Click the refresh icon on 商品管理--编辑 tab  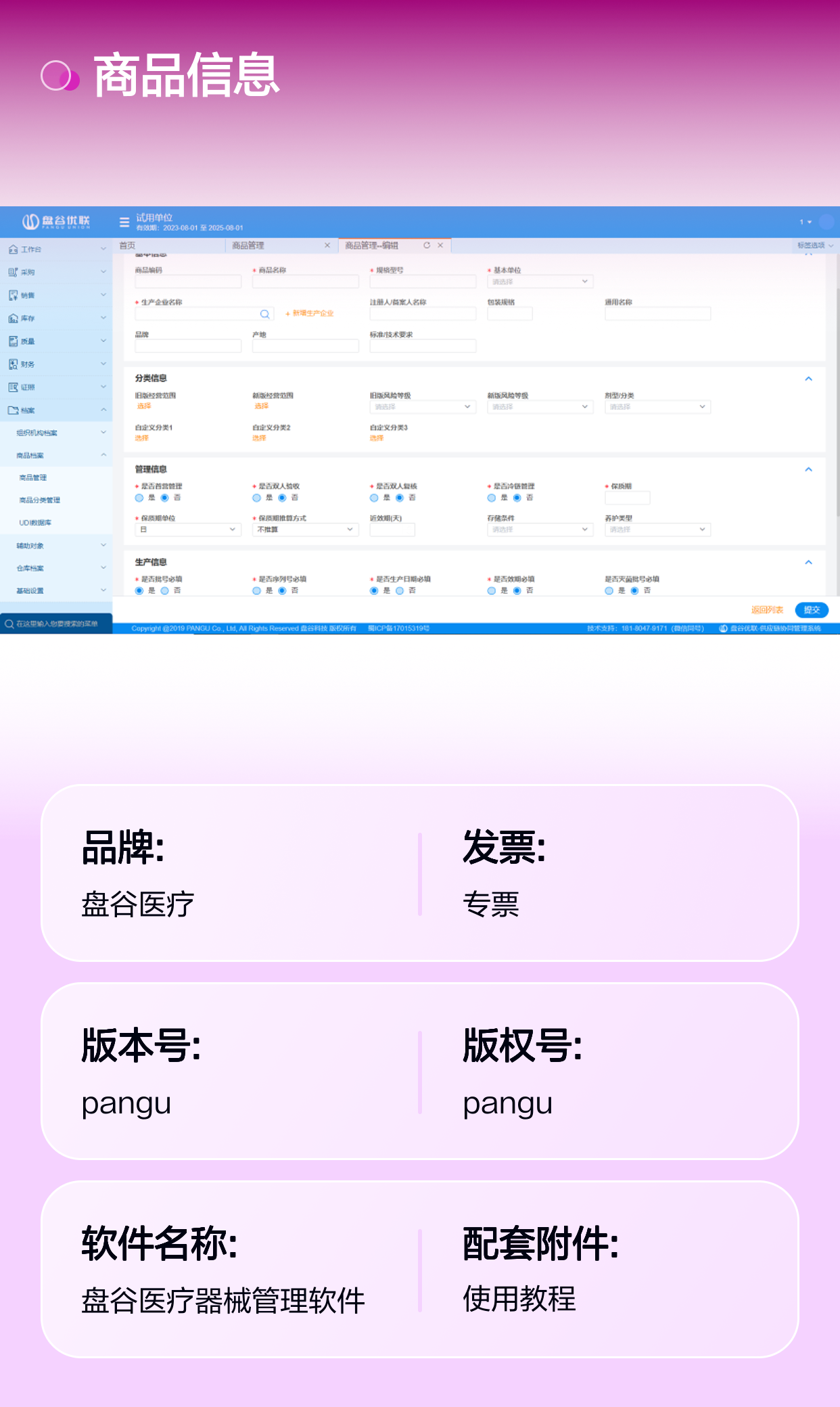(x=427, y=246)
